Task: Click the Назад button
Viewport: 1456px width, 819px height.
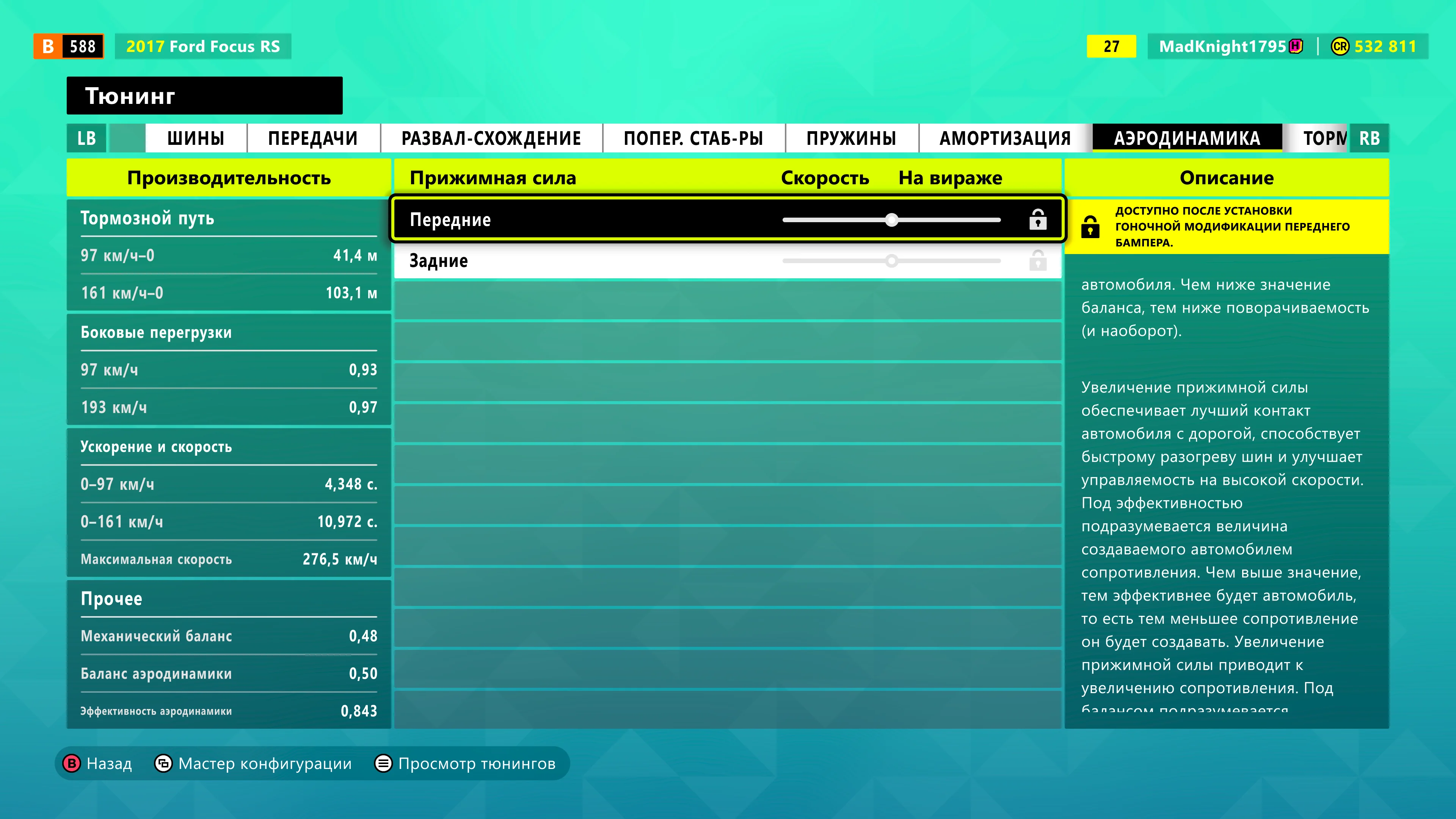Action: click(x=97, y=764)
